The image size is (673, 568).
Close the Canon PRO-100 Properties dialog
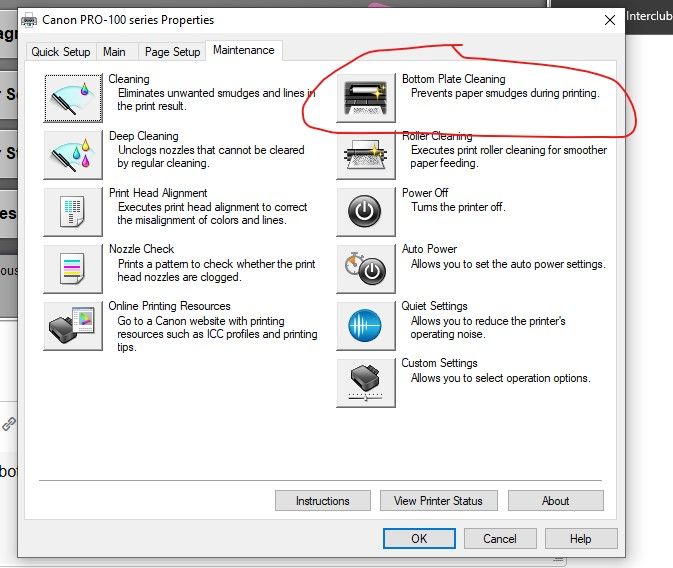pyautogui.click(x=609, y=20)
